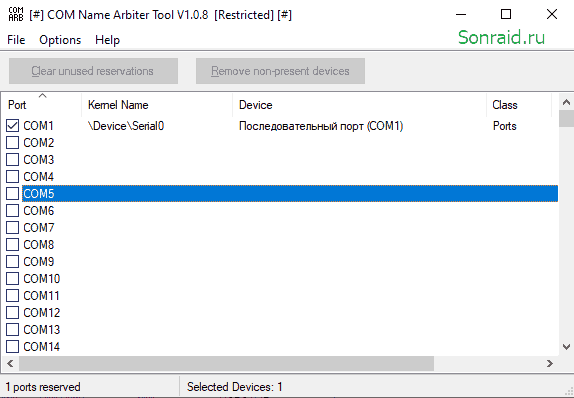Check the COM6 checkbox
Image resolution: width=574 pixels, height=398 pixels.
12,211
